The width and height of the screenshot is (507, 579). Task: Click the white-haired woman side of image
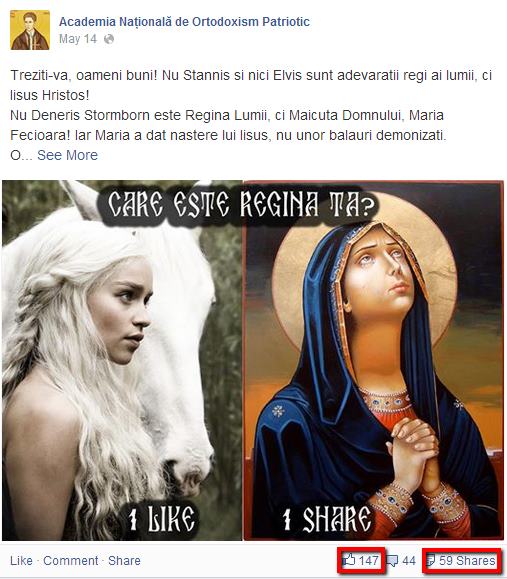click(122, 360)
